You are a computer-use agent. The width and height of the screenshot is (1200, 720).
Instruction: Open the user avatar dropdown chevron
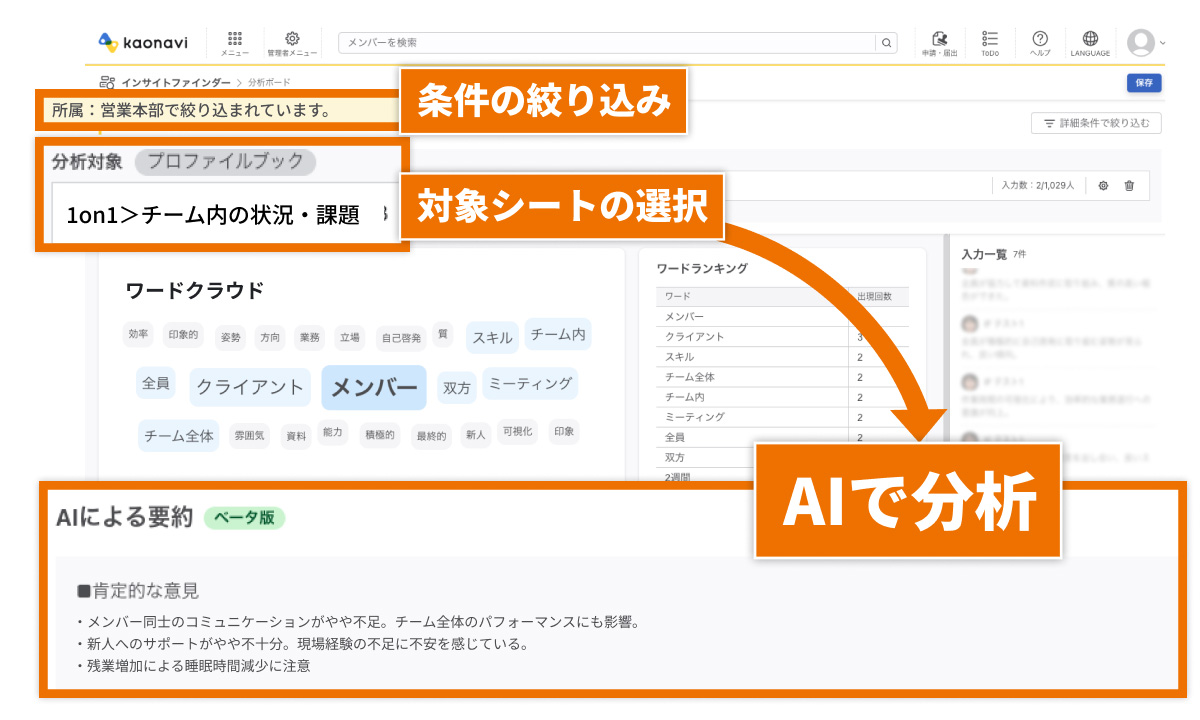click(x=1160, y=43)
